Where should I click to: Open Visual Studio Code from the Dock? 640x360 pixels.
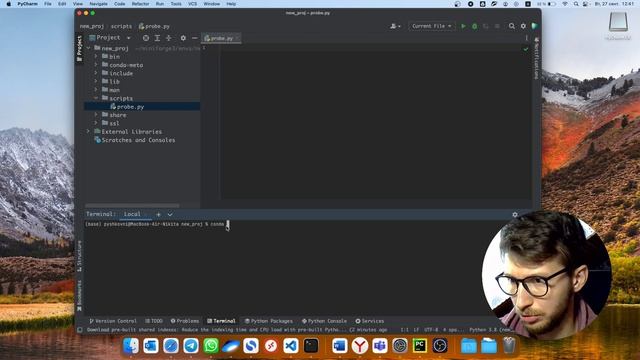[291, 346]
